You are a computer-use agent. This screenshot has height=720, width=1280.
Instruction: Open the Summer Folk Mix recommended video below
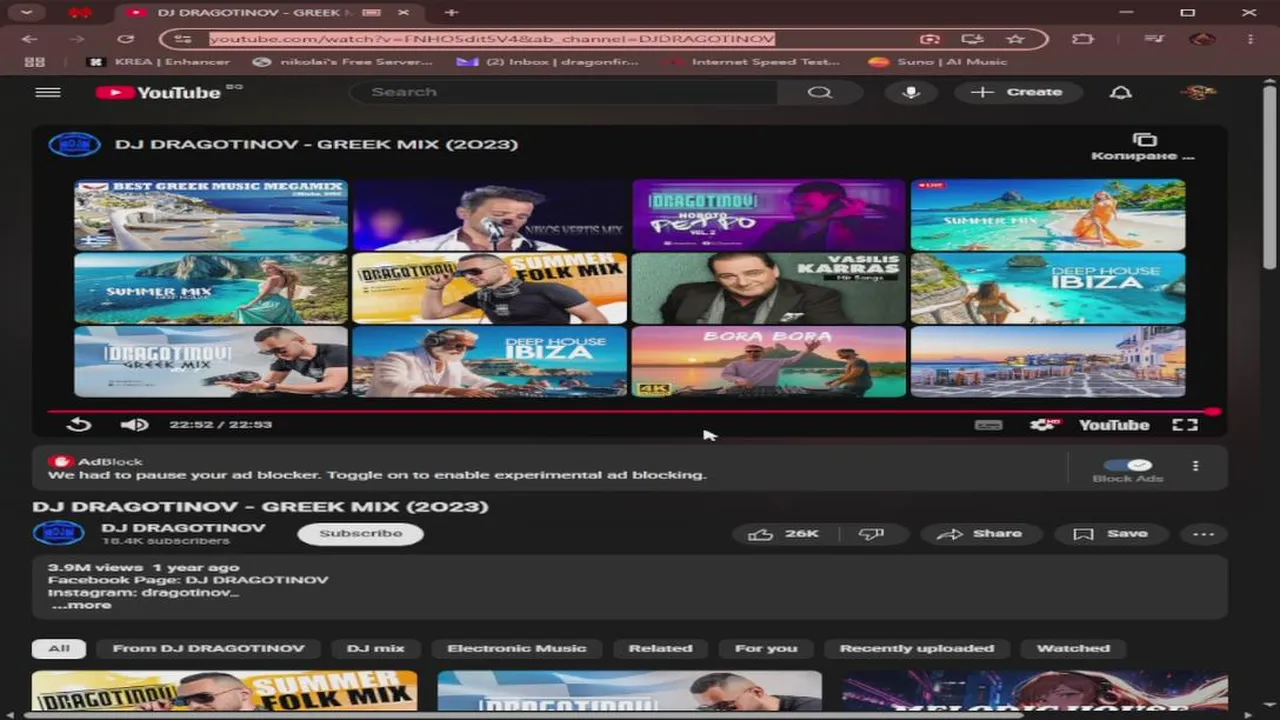tap(225, 690)
